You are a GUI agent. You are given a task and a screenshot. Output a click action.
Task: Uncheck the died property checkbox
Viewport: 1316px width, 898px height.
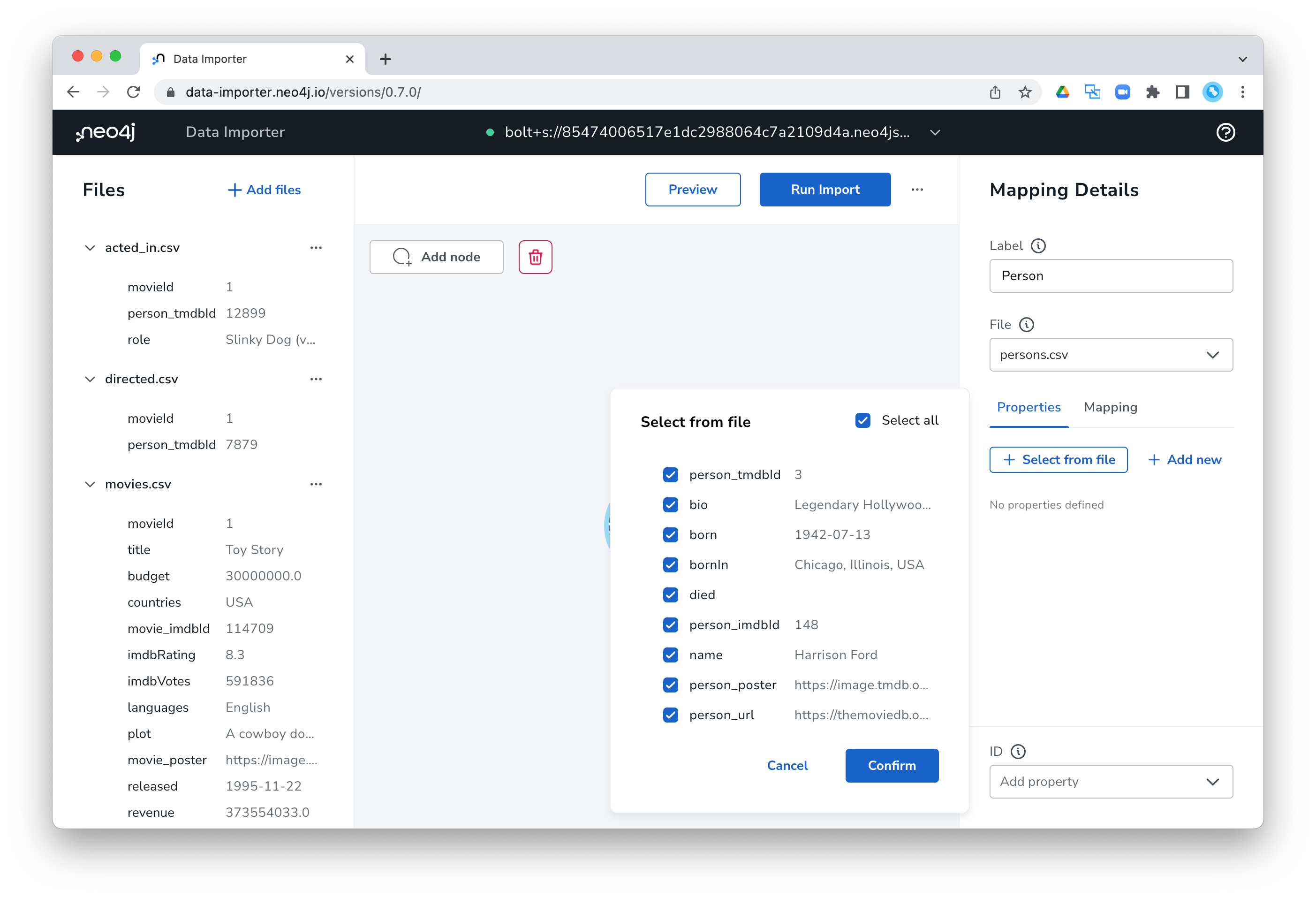(x=670, y=594)
